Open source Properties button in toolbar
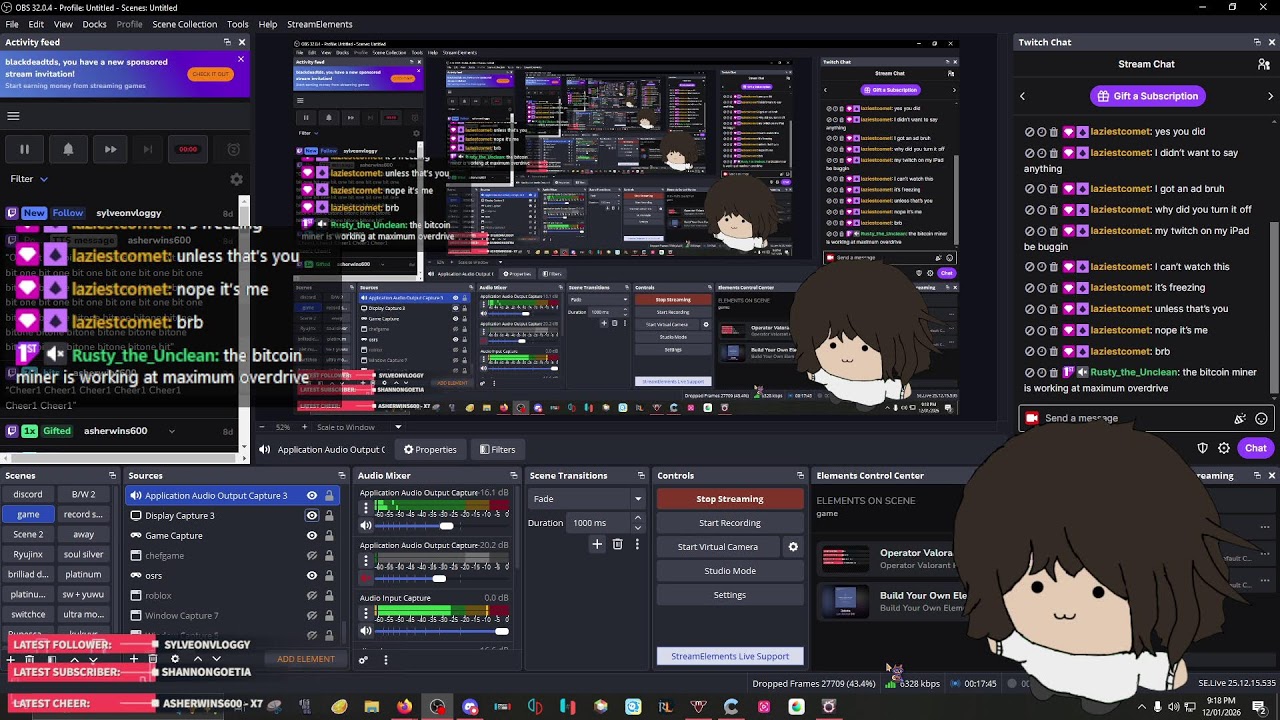The image size is (1280, 720). pyautogui.click(x=429, y=450)
